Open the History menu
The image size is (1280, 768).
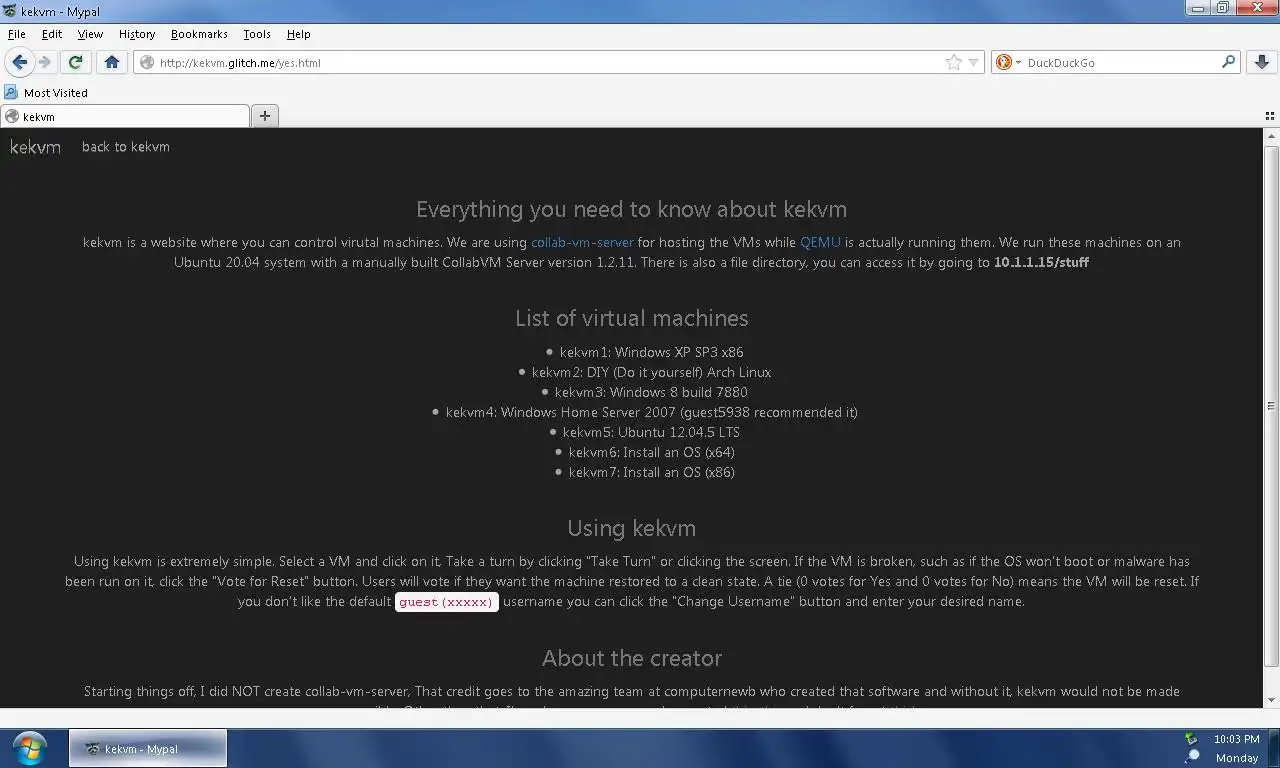click(x=137, y=34)
